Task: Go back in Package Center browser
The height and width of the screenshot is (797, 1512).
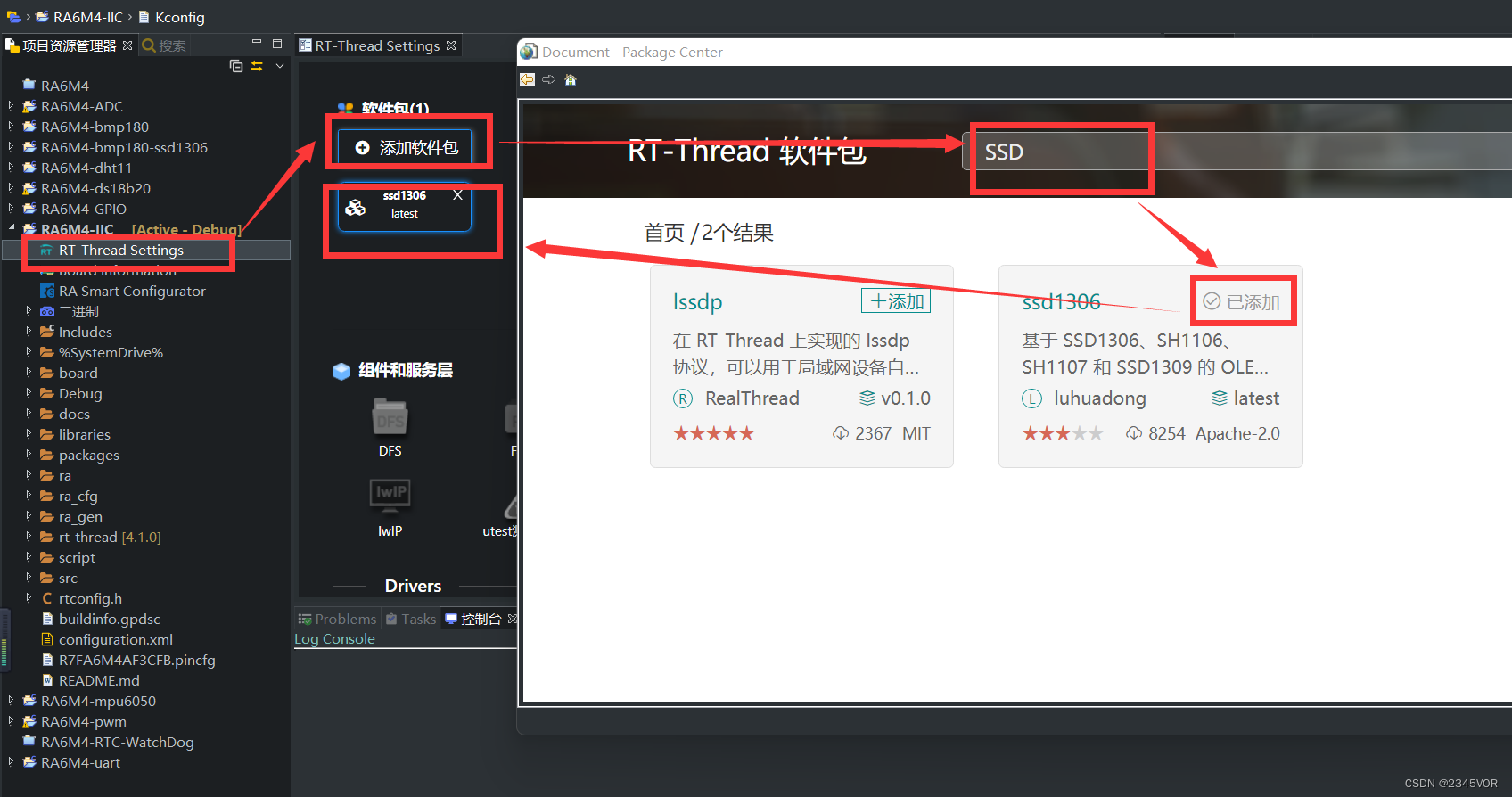Action: click(x=527, y=79)
